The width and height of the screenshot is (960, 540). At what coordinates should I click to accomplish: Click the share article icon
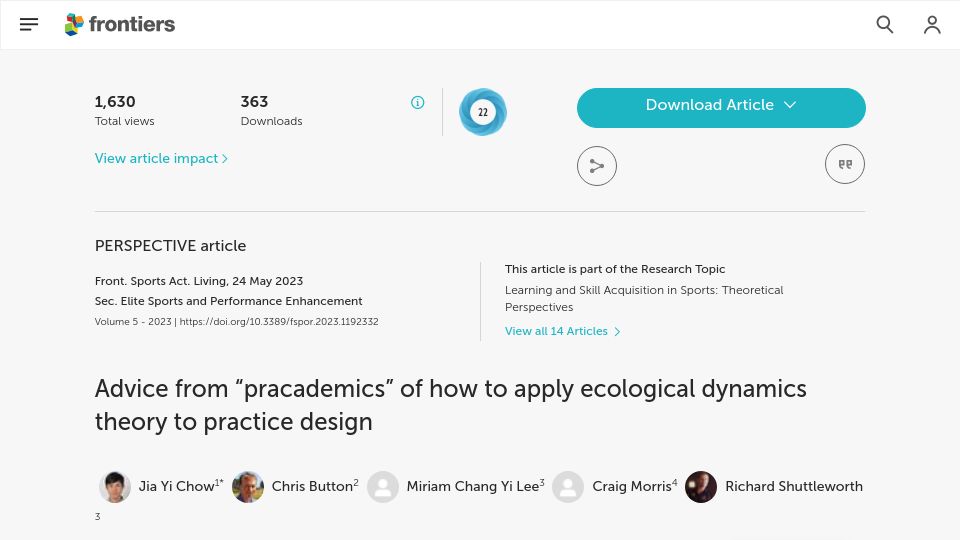(x=597, y=166)
